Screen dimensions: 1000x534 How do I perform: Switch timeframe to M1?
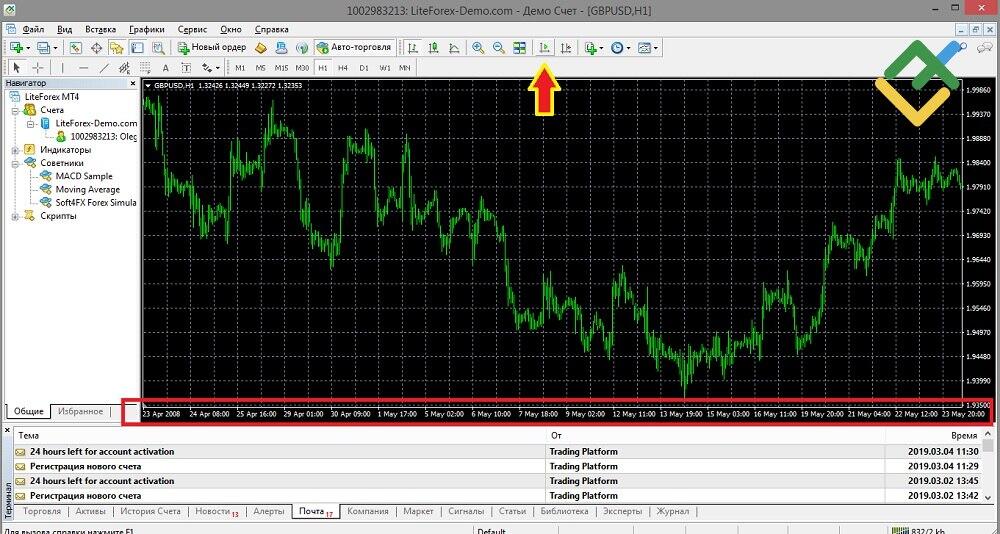coord(240,68)
